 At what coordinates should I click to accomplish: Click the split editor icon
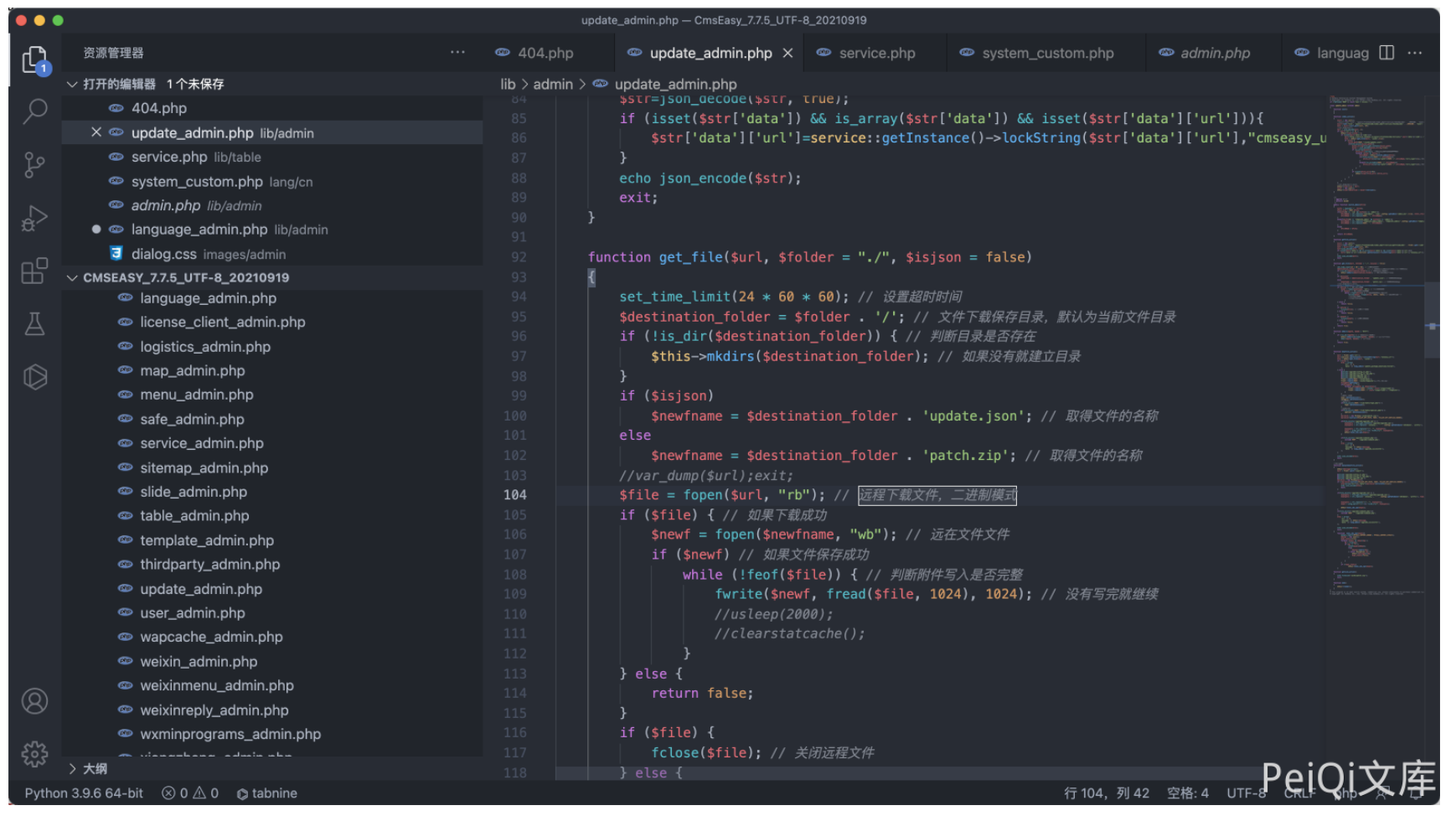coord(1386,53)
